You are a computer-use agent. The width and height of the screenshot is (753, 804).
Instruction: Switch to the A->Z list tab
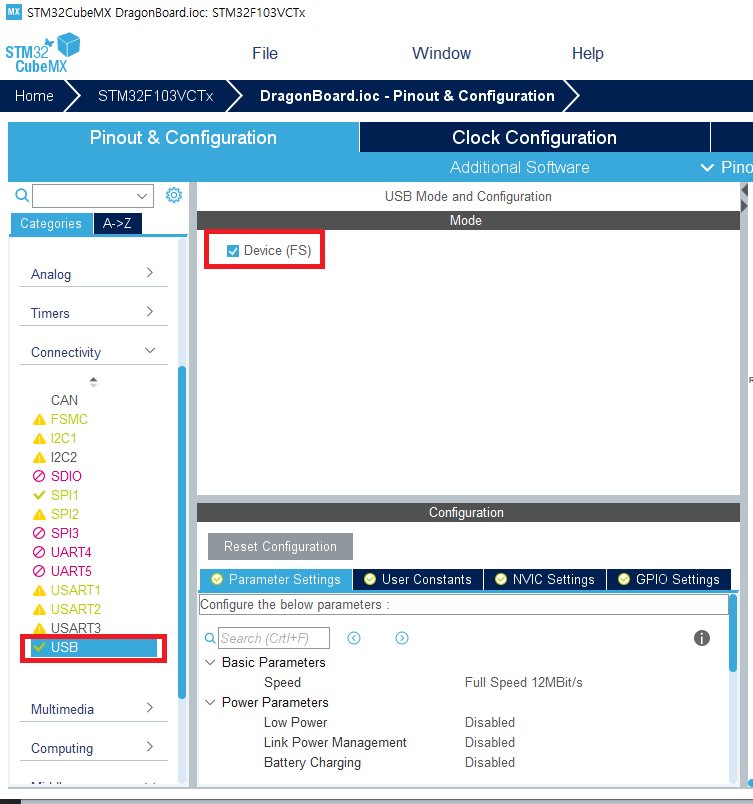(117, 224)
